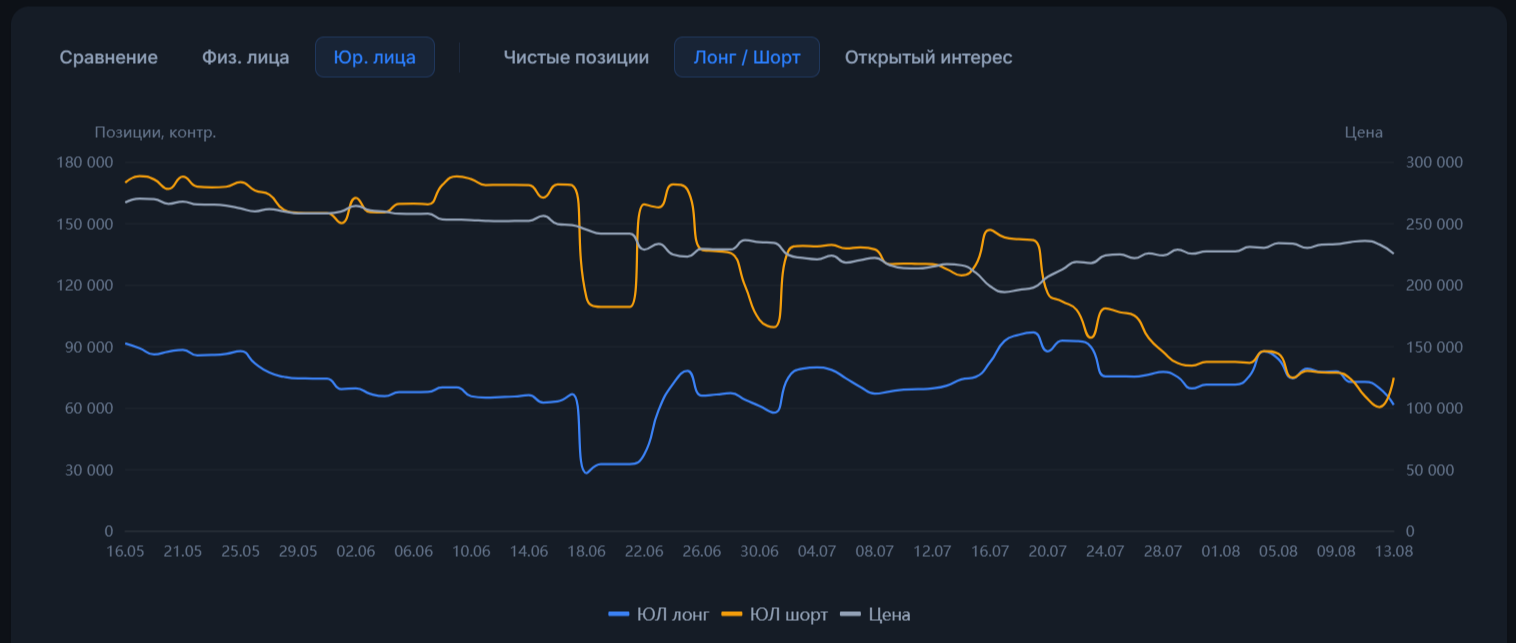This screenshot has height=643, width=1516.
Task: Click the 16.07 date on the x-axis
Action: [990, 552]
